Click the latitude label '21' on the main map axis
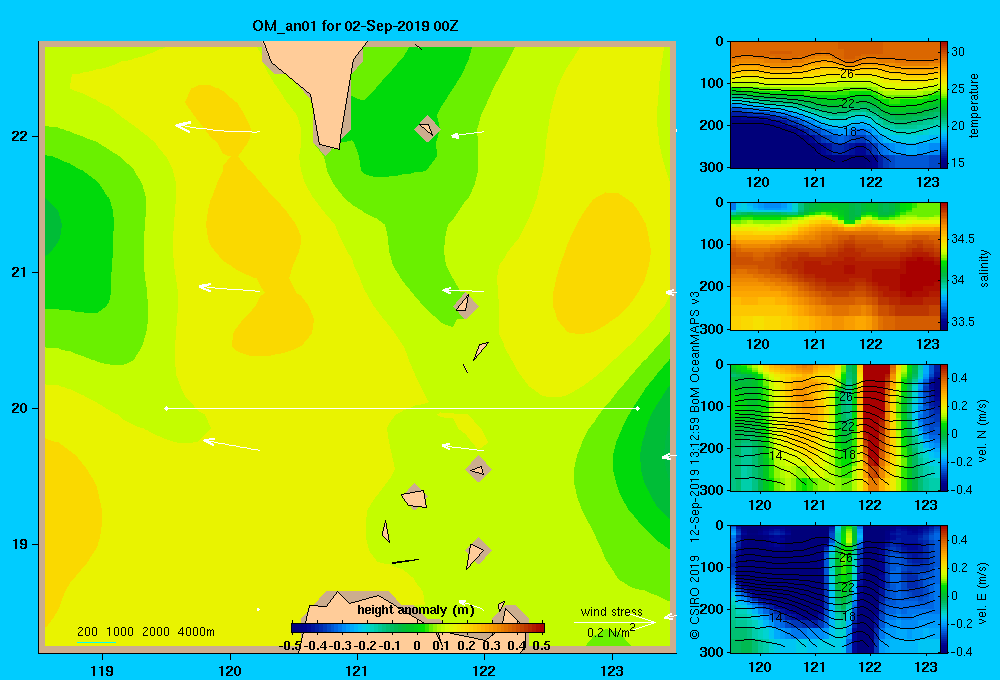Screen dimensions: 1000x680 point(19,272)
